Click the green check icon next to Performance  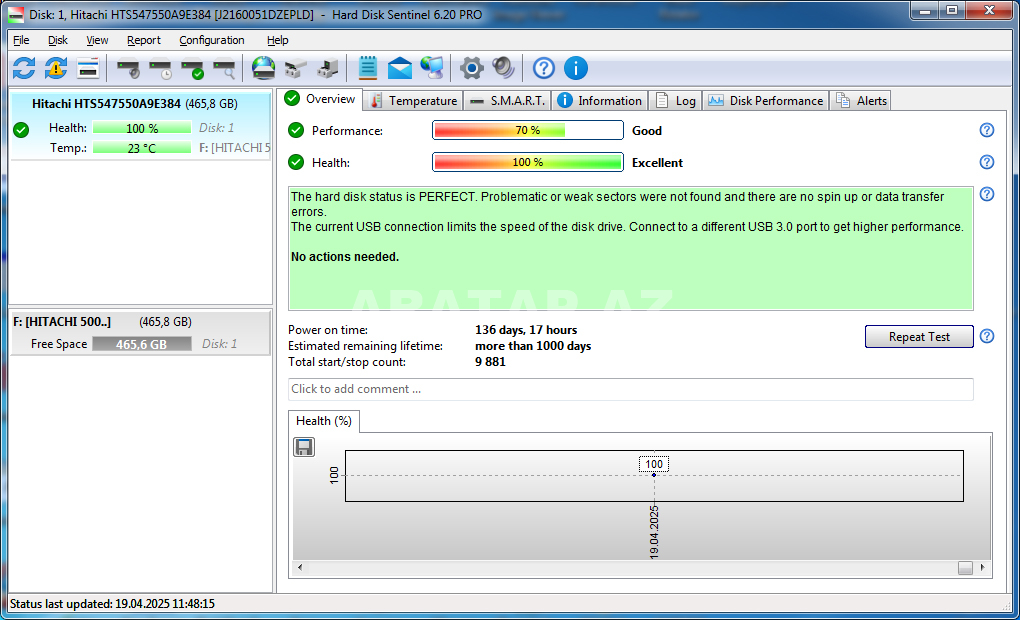(296, 130)
